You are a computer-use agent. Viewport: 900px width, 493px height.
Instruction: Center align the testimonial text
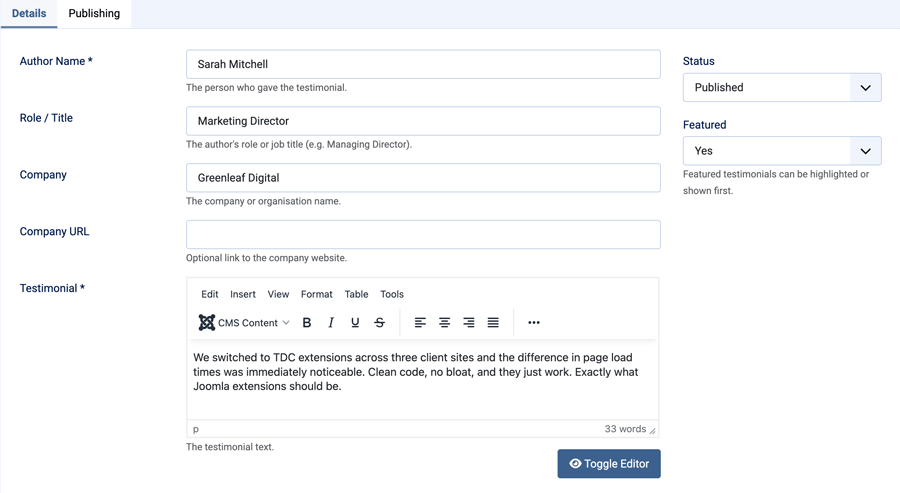click(444, 323)
